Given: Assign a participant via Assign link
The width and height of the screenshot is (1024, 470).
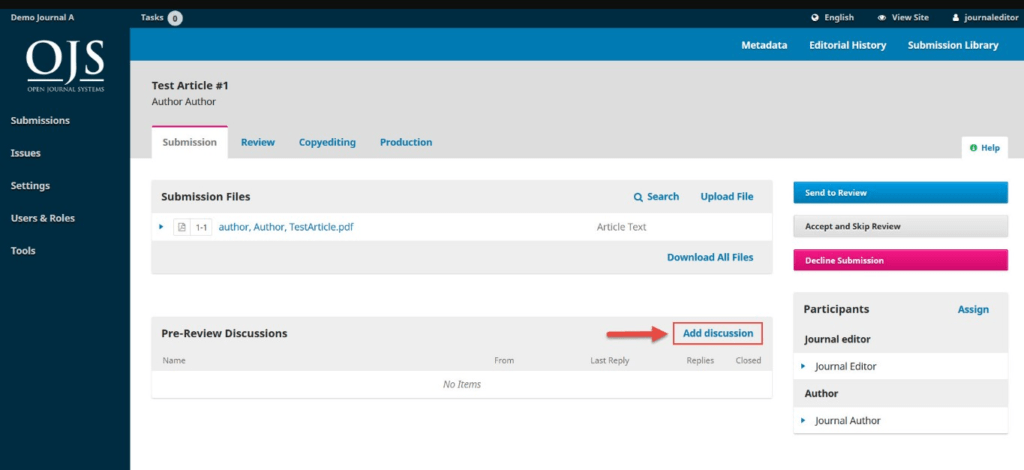Looking at the screenshot, I should [973, 310].
